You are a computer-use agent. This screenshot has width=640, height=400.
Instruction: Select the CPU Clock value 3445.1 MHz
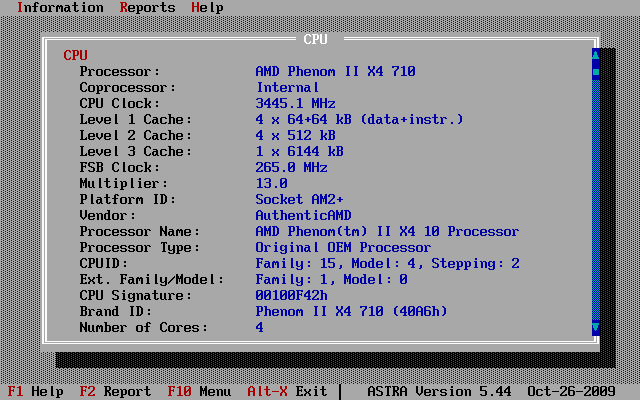point(296,103)
